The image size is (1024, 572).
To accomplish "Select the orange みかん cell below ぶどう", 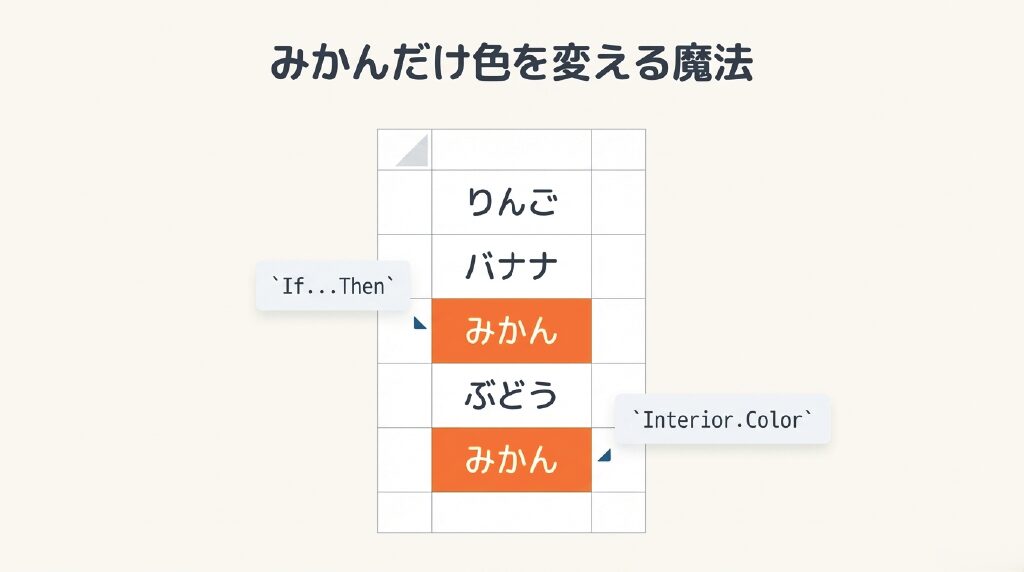I will [512, 460].
